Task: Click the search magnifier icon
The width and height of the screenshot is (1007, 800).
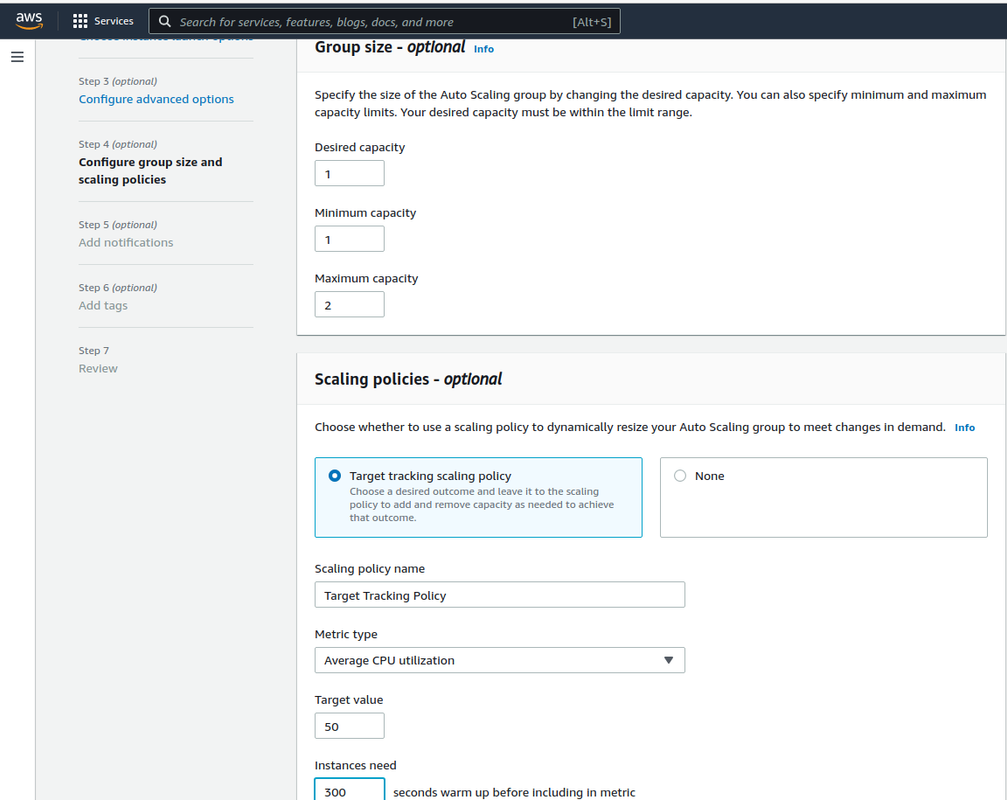Action: 165,21
